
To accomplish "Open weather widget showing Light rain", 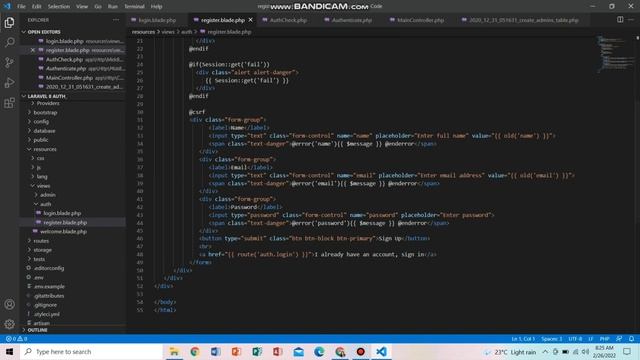I will point(510,352).
